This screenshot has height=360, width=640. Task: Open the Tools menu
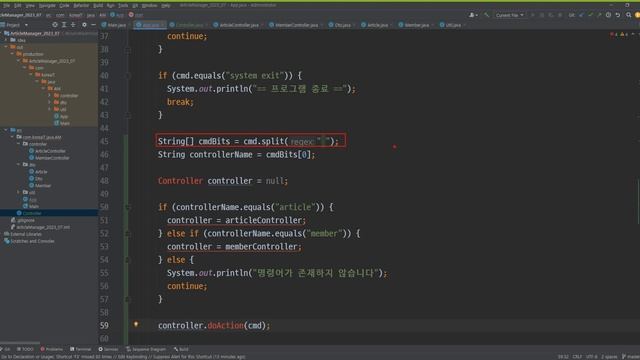[123, 5]
